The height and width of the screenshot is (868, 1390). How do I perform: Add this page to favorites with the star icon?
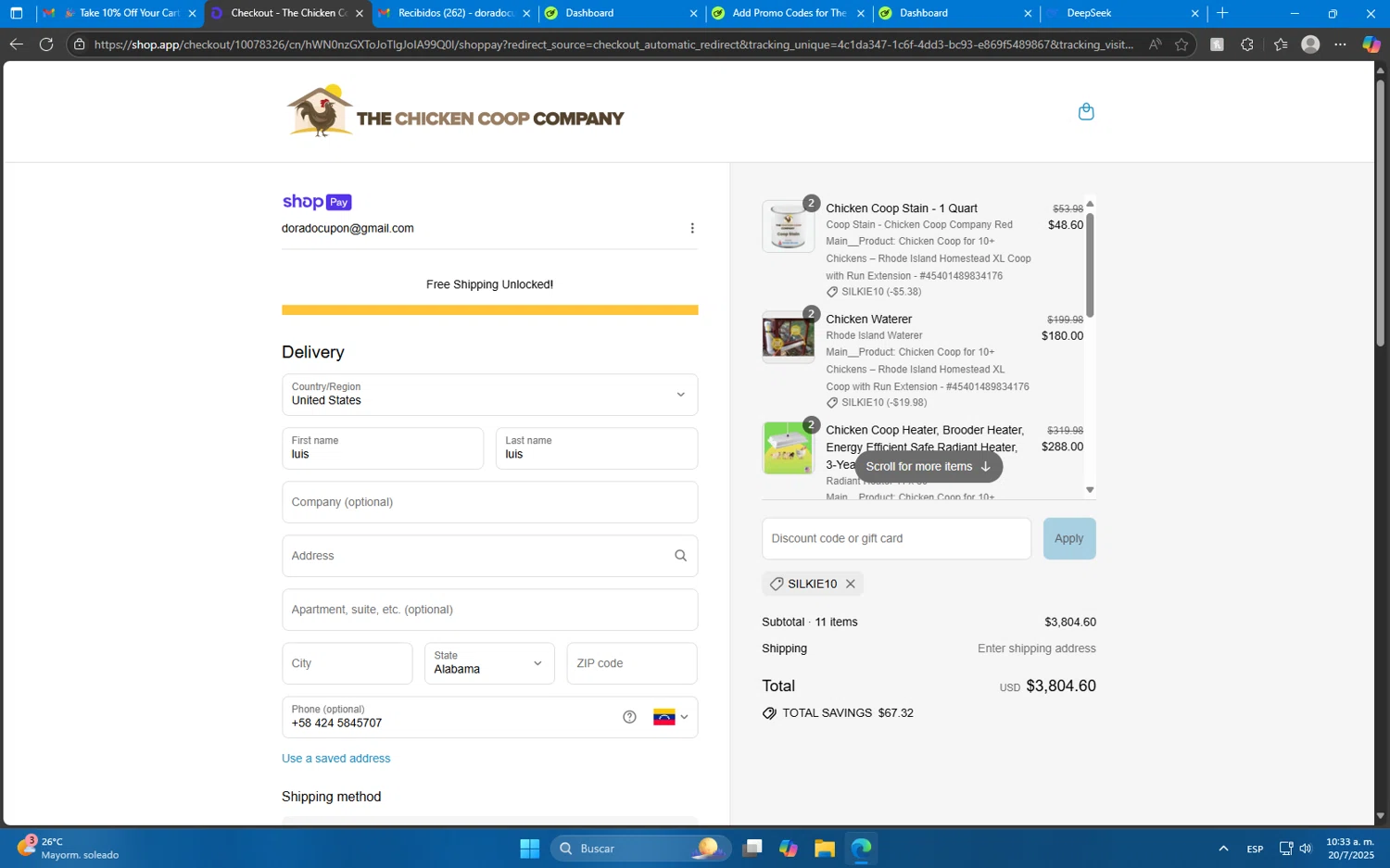click(1181, 44)
